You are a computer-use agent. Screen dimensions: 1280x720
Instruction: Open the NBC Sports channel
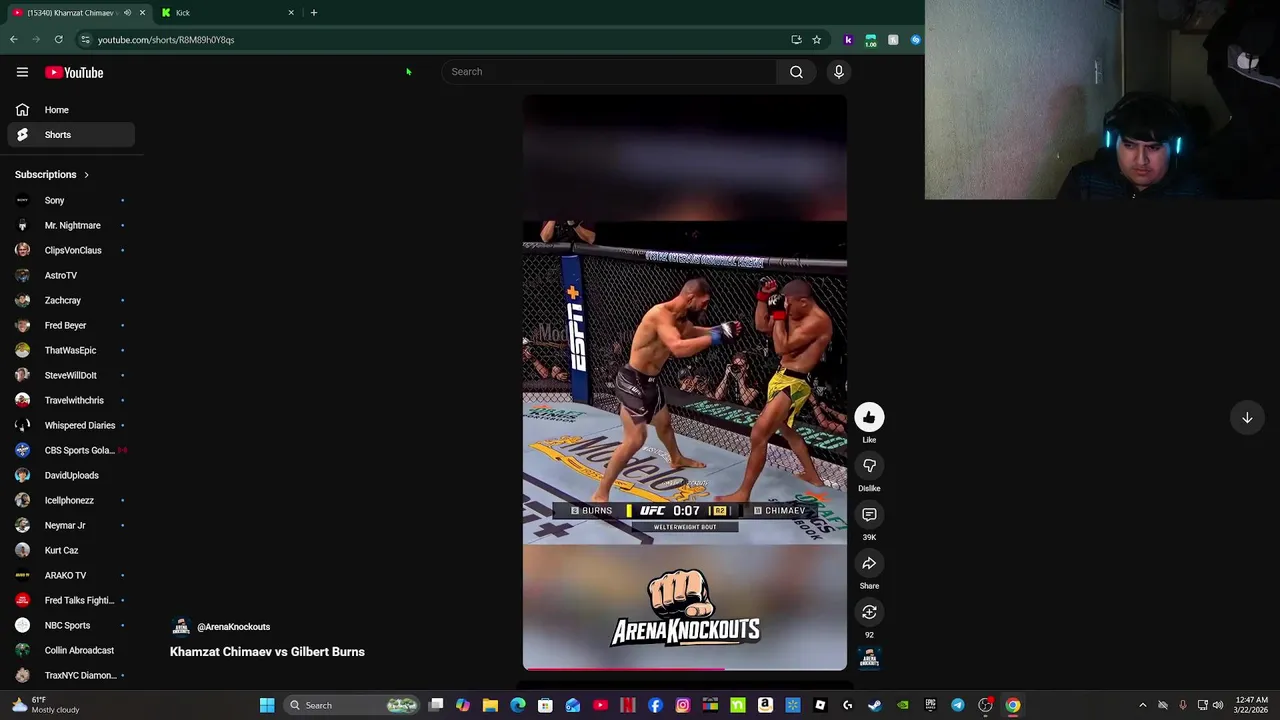[71, 625]
